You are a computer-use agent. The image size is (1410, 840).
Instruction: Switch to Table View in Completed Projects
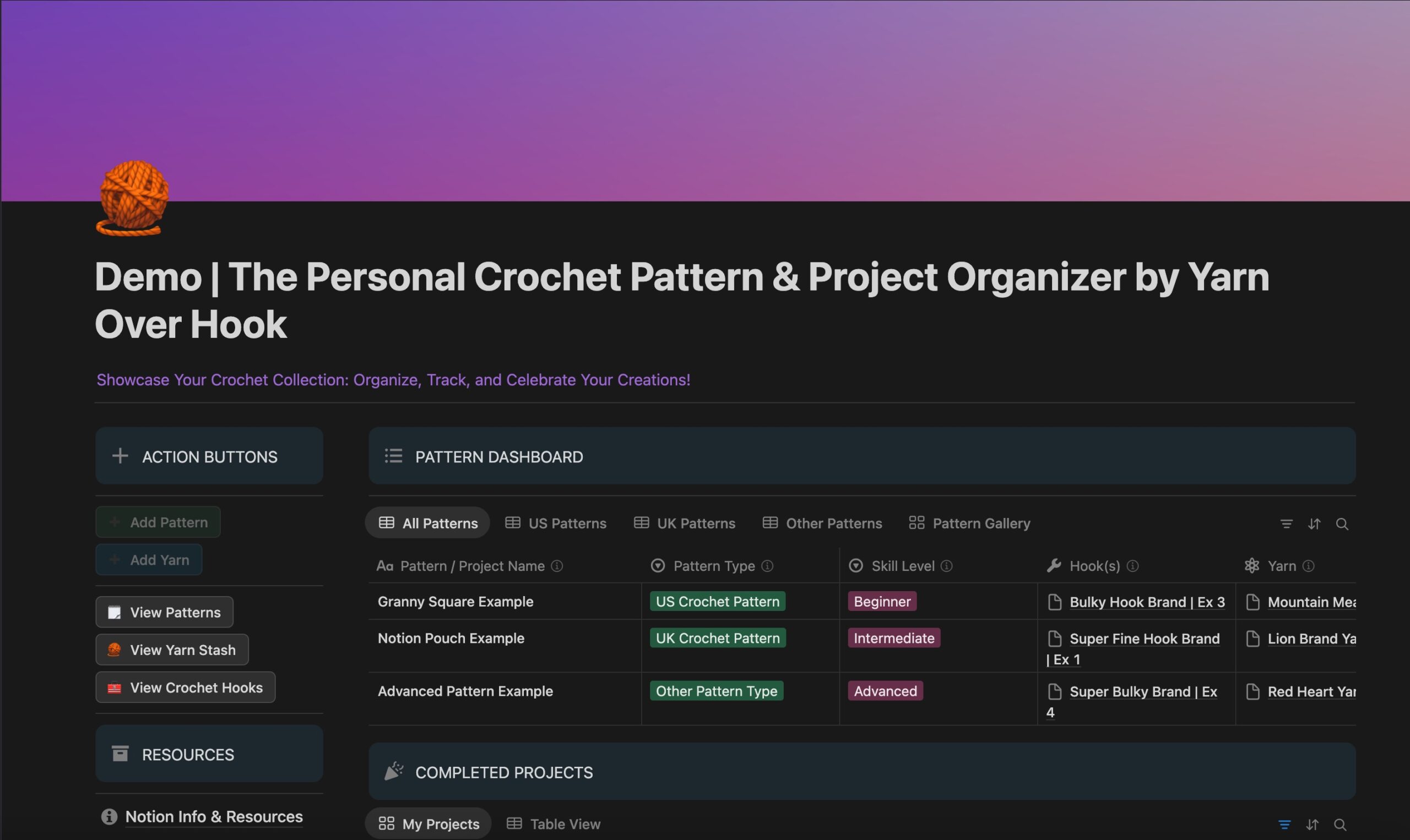tap(553, 824)
